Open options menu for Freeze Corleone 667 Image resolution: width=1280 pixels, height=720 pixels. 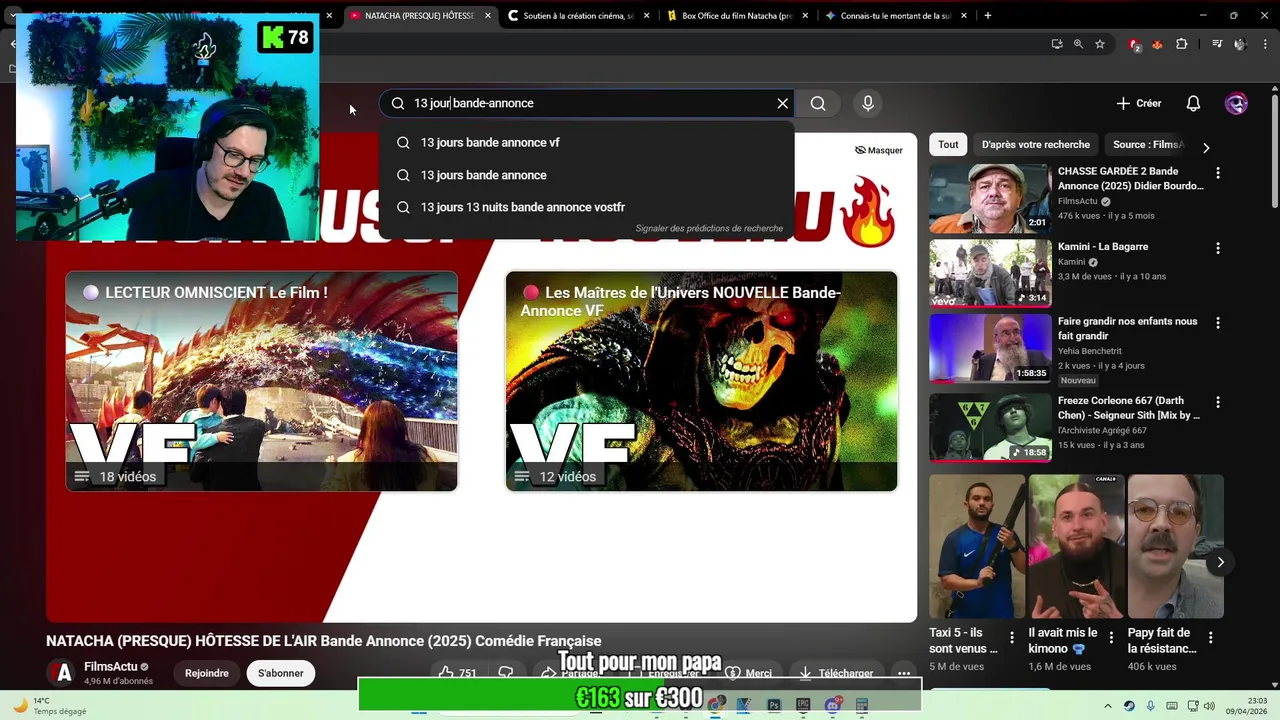click(1217, 402)
